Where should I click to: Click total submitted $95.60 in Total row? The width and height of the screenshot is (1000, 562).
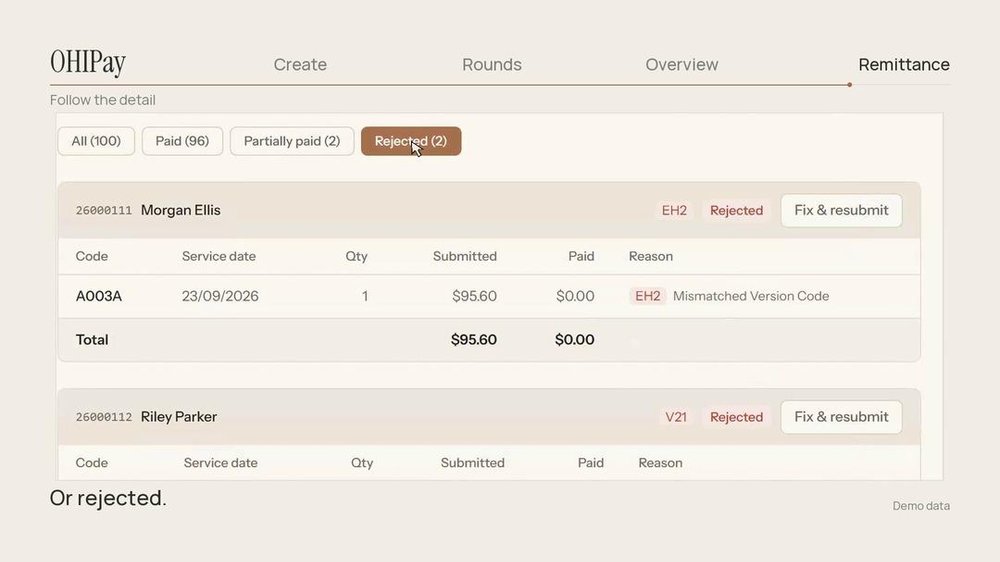tap(473, 340)
